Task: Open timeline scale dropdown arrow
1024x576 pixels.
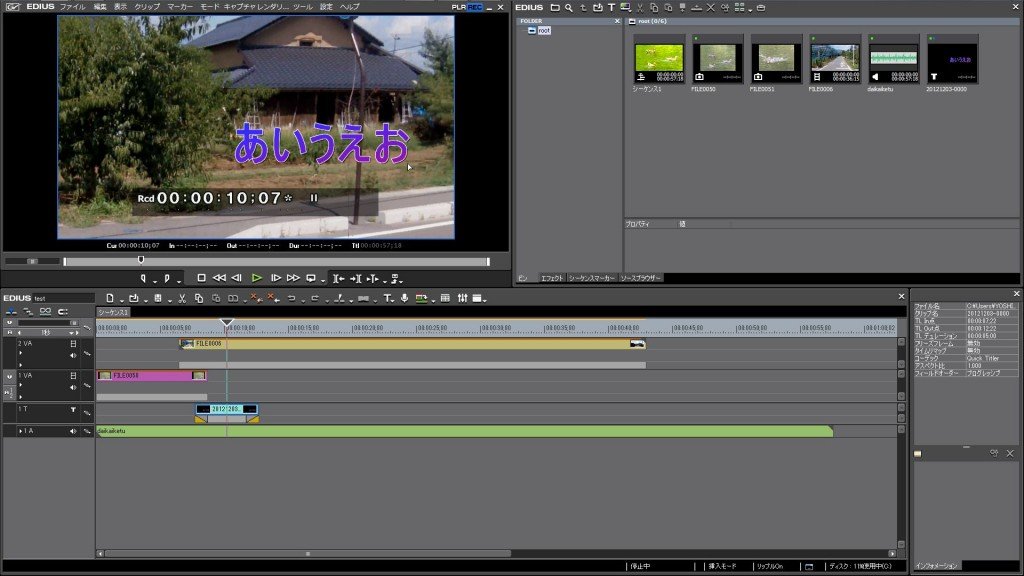Action: click(x=72, y=333)
